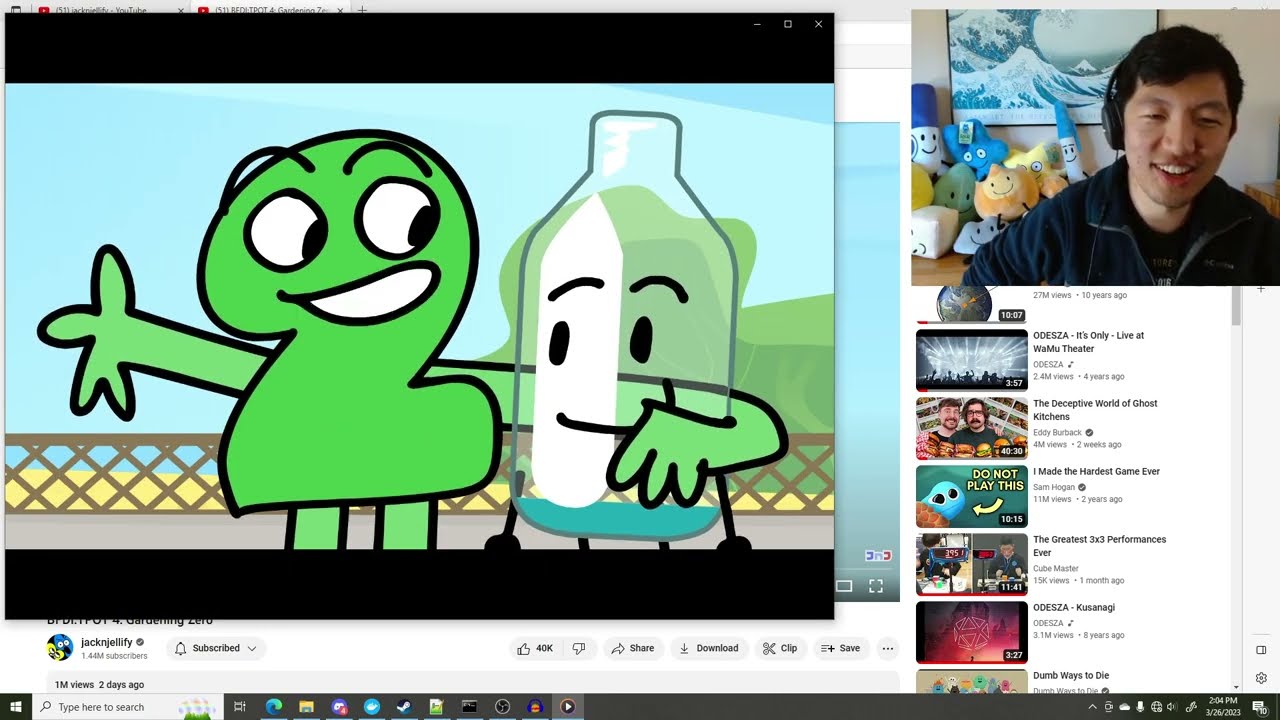Open network settings globe tray icon

[x=1157, y=707]
